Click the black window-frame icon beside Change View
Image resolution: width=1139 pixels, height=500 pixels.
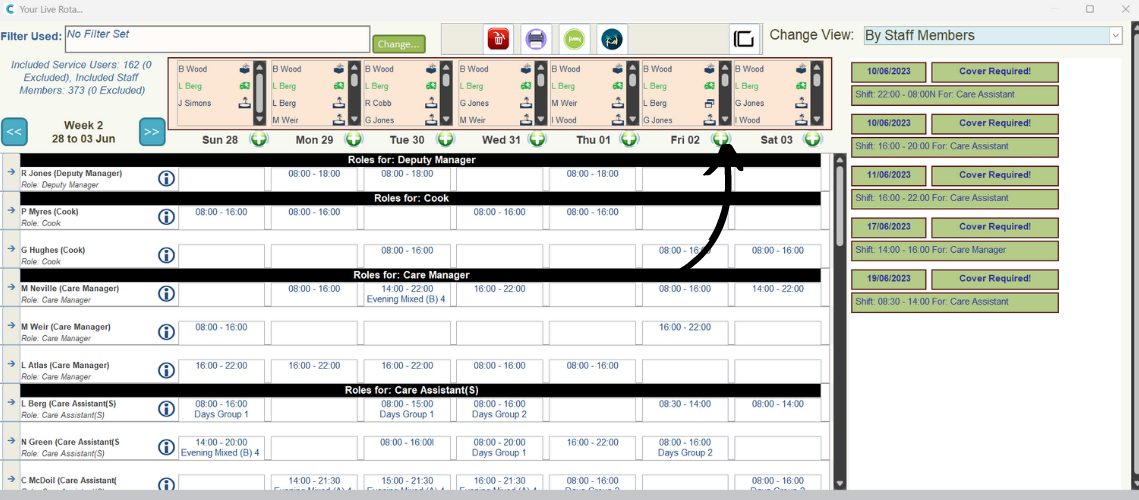coord(744,39)
